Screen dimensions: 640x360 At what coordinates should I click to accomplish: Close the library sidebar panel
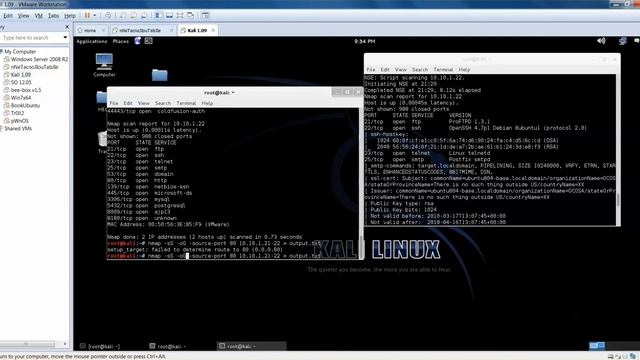click(x=67, y=27)
